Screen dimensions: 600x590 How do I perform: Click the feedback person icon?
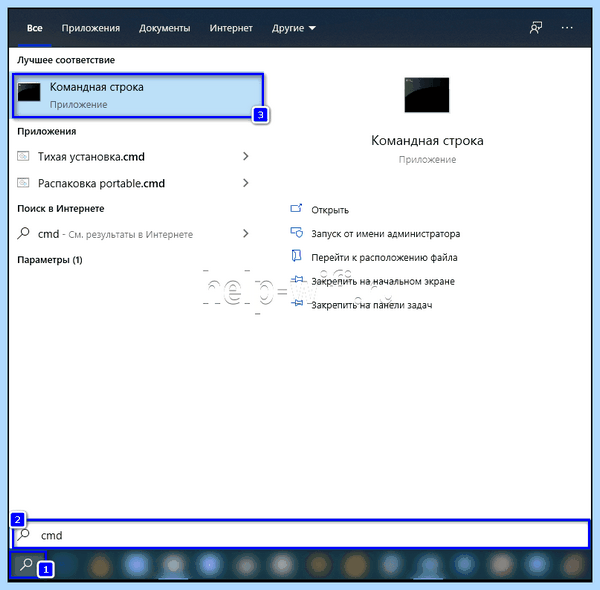point(536,28)
